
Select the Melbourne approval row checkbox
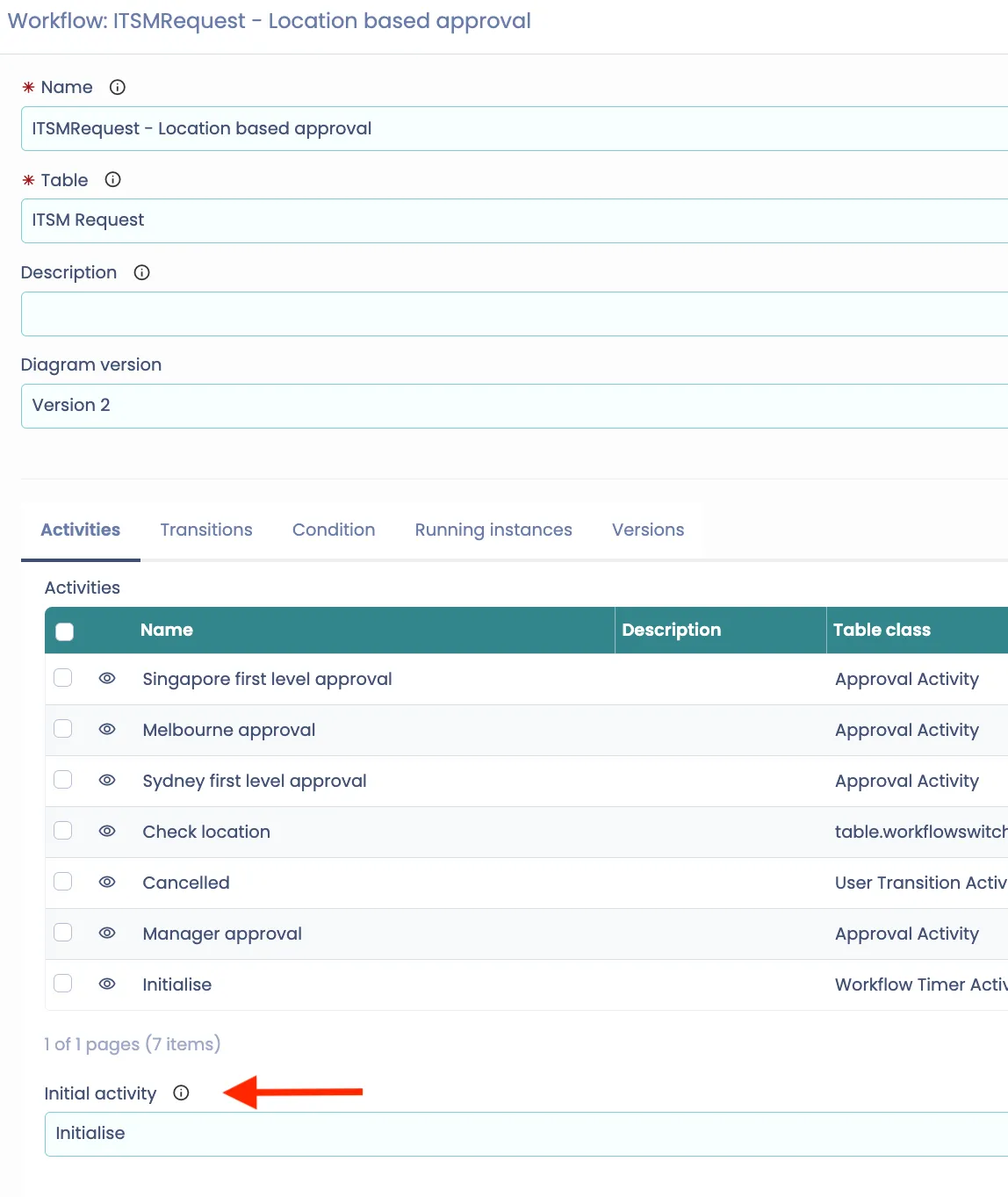pyautogui.click(x=63, y=729)
